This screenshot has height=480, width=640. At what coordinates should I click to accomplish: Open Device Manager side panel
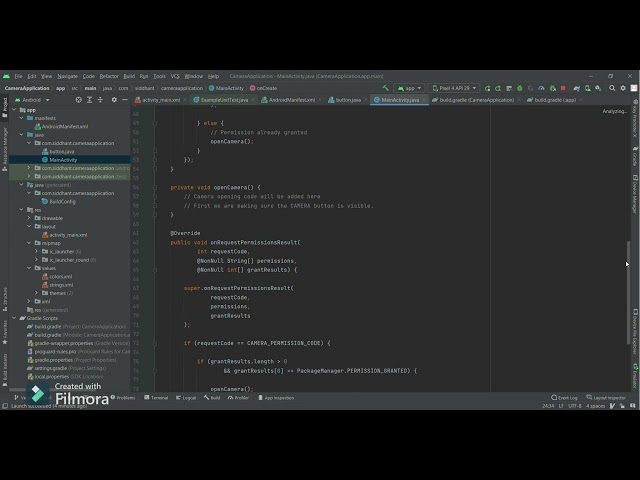pos(636,194)
